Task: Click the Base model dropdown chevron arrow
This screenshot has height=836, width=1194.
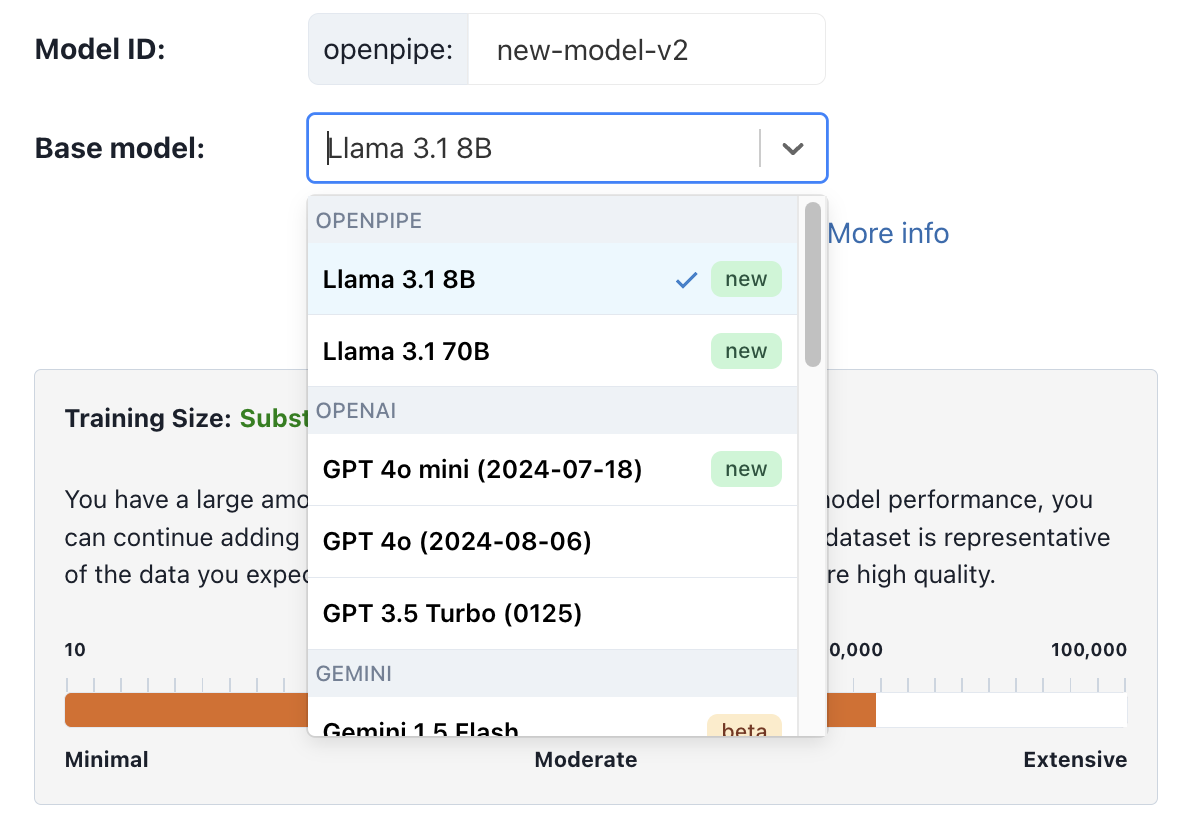Action: point(793,149)
